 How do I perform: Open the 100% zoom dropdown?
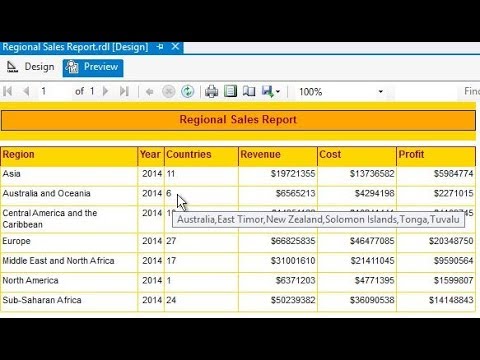(380, 91)
